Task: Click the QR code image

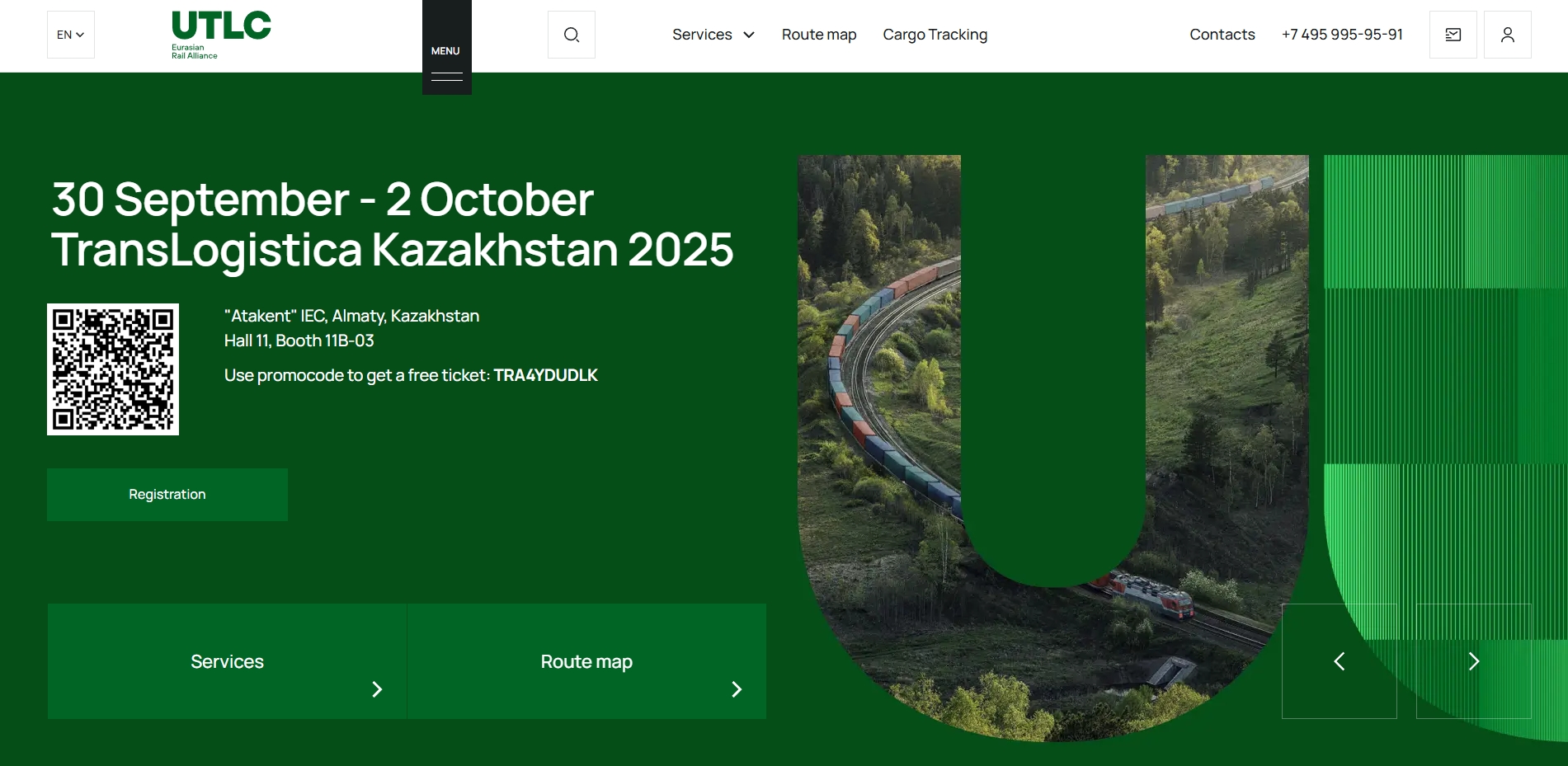Action: [x=113, y=369]
